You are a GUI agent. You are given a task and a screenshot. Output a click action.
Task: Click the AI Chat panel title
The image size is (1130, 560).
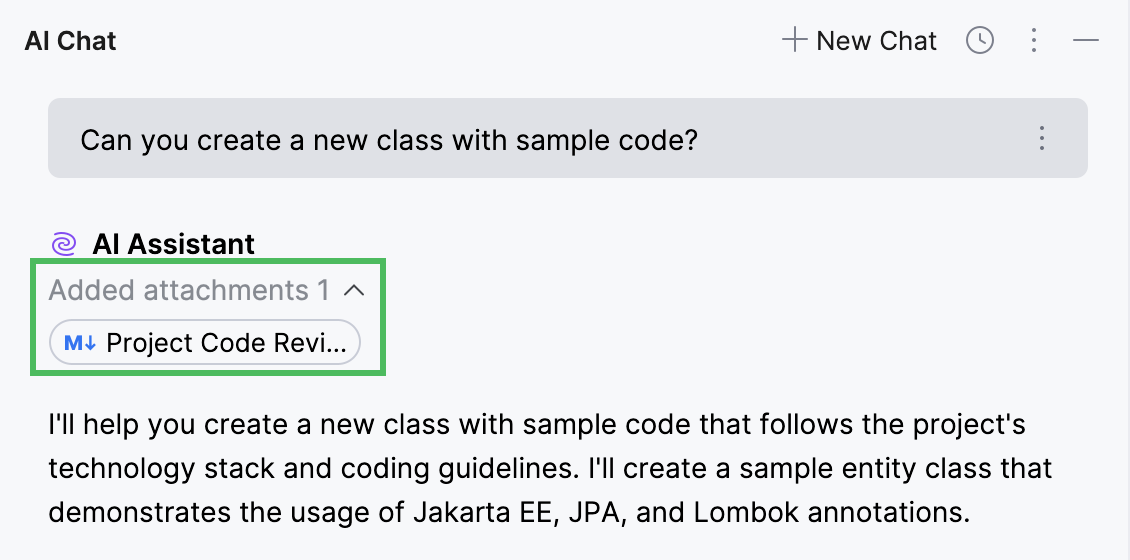tap(70, 41)
